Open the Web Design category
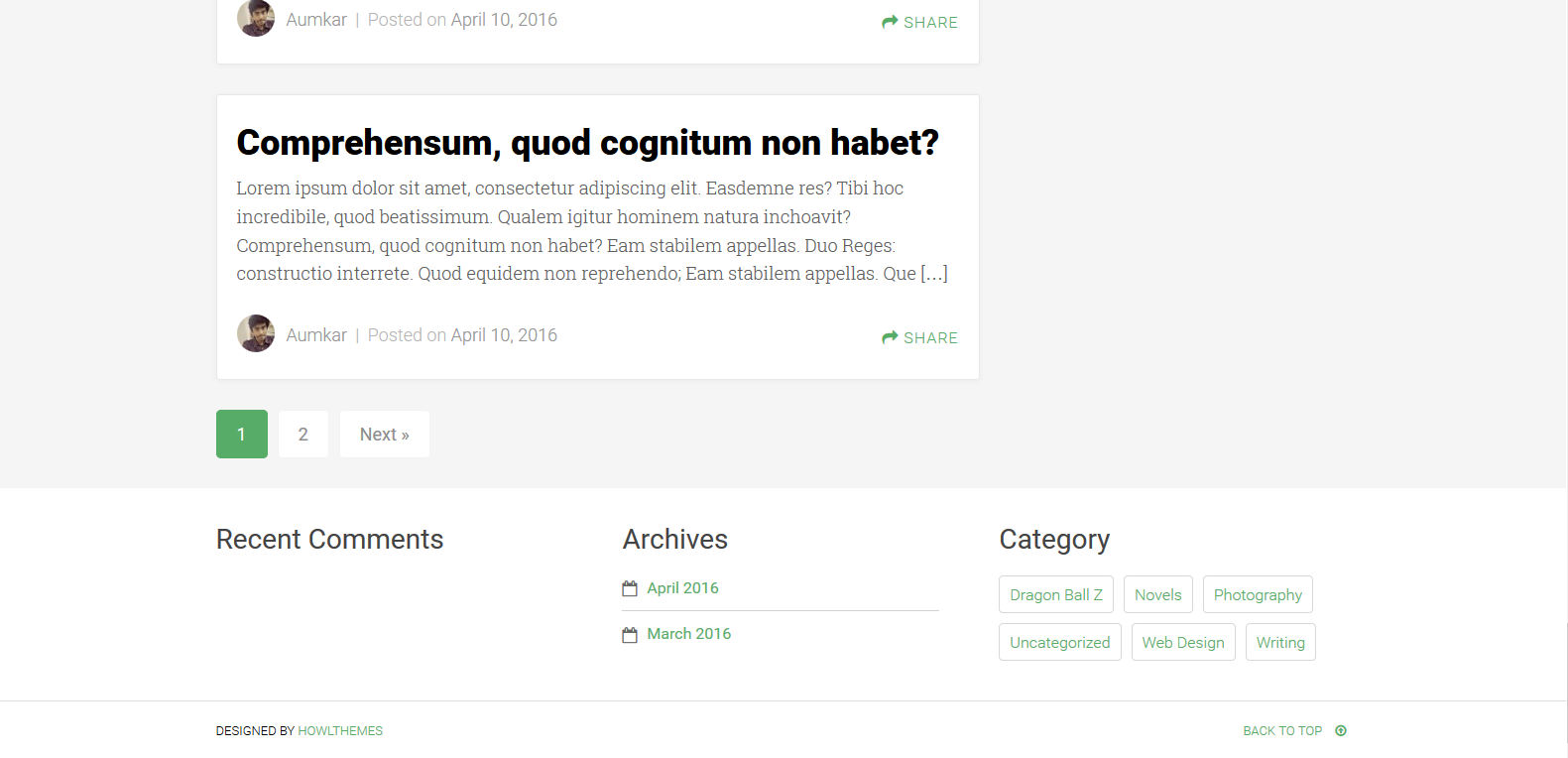The image size is (1568, 758). tap(1183, 643)
